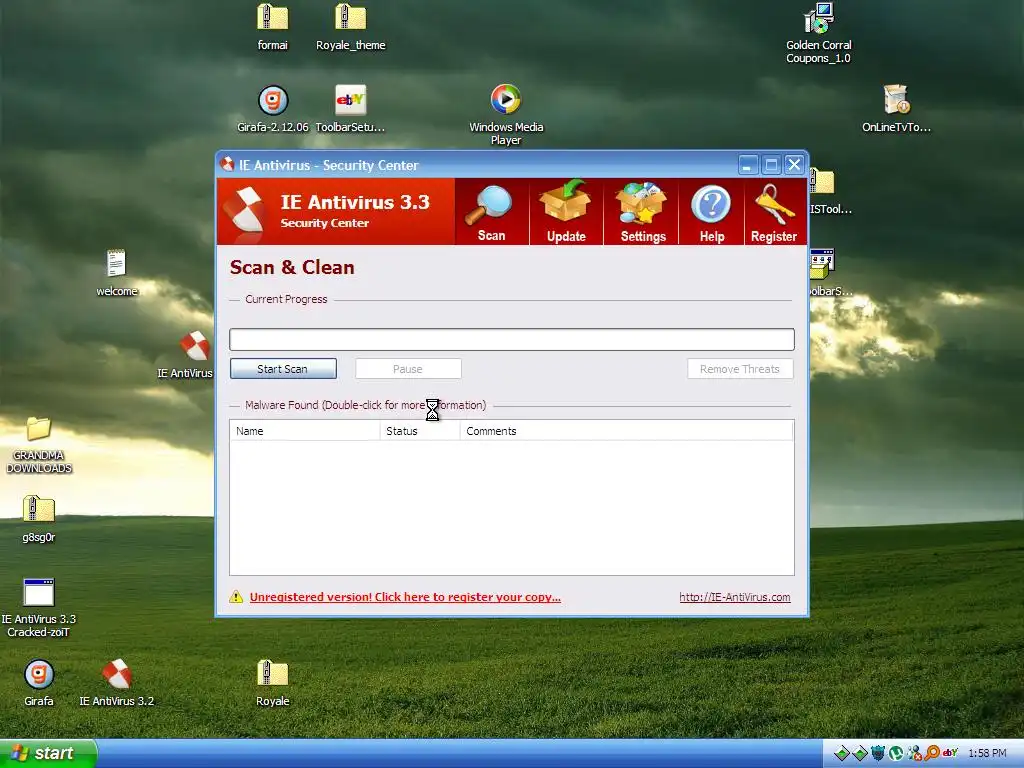The image size is (1024, 768).
Task: Click the Scan & Clean heading
Action: click(x=292, y=267)
